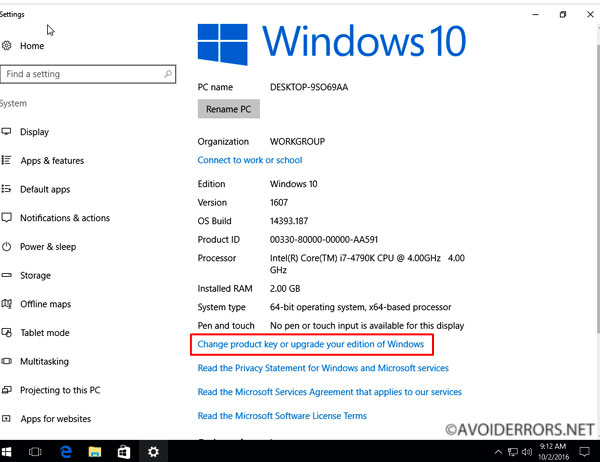Select Apps for websites
The image size is (600, 462).
tap(56, 419)
